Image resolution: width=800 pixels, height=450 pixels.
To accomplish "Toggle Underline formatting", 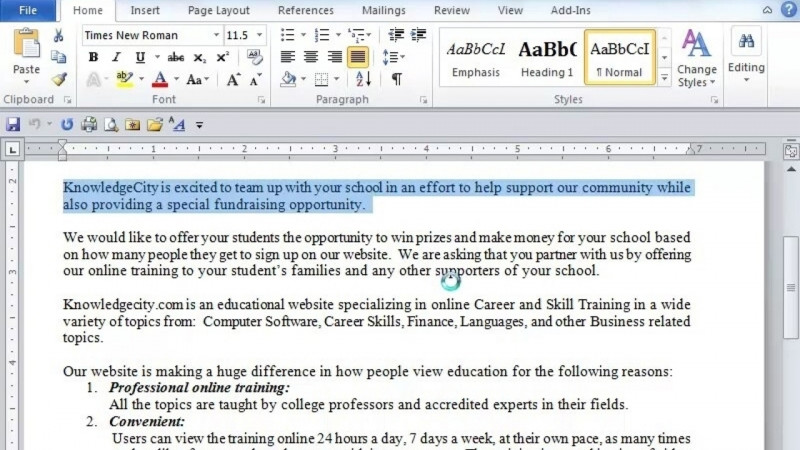I will coord(140,57).
